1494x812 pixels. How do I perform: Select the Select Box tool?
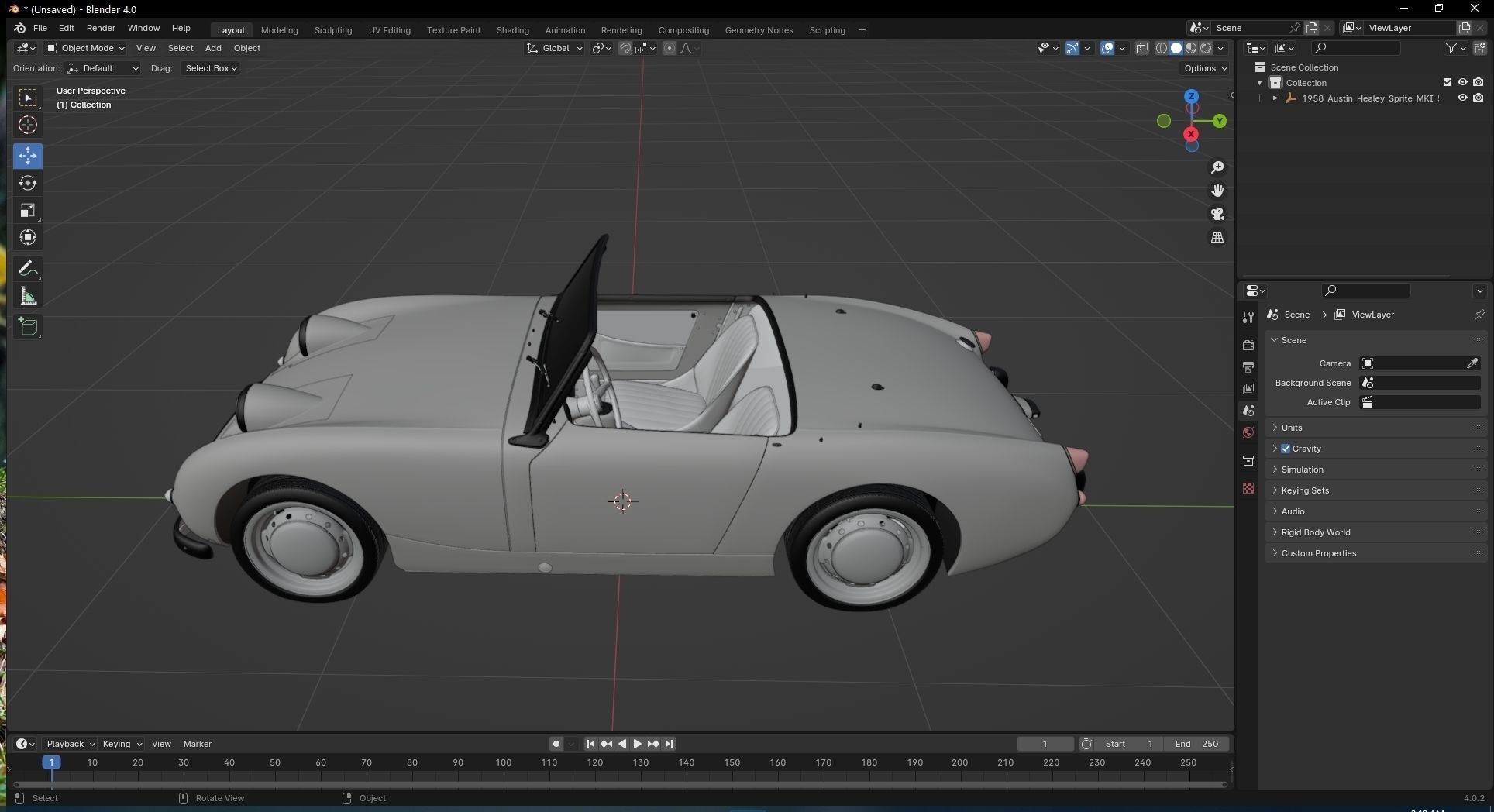28,98
